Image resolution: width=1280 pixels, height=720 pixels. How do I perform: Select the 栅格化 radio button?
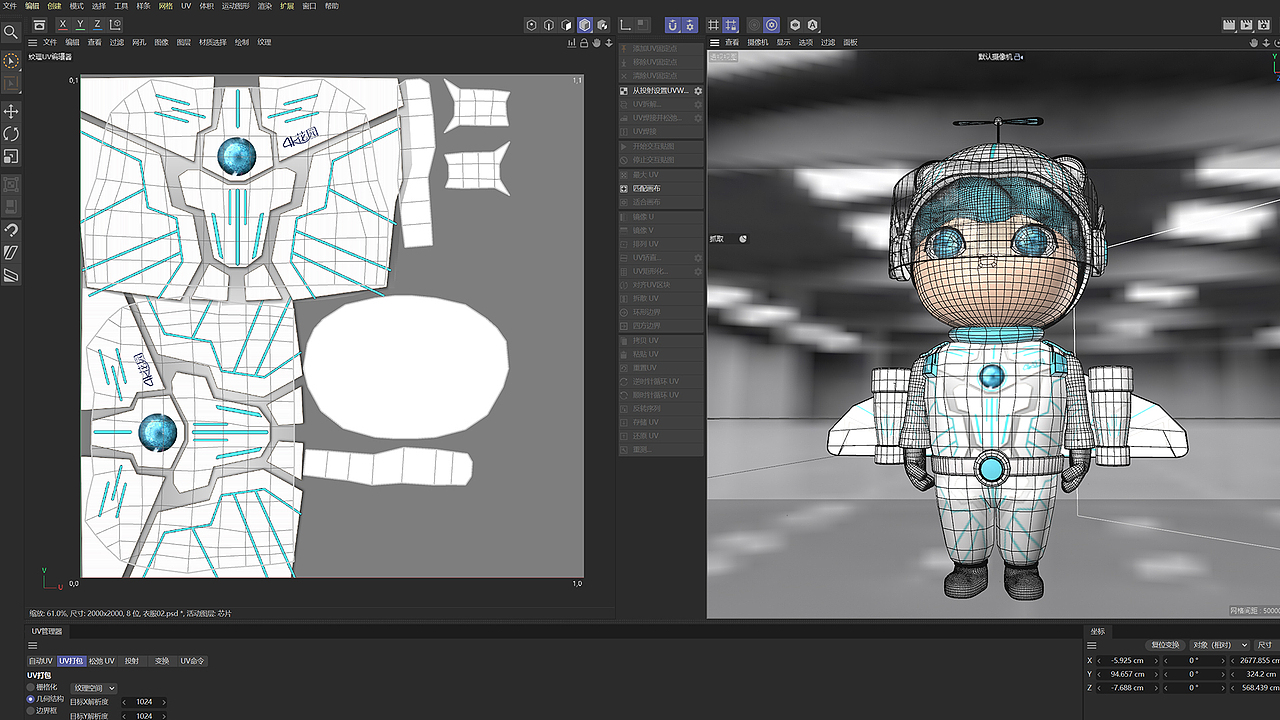click(31, 687)
